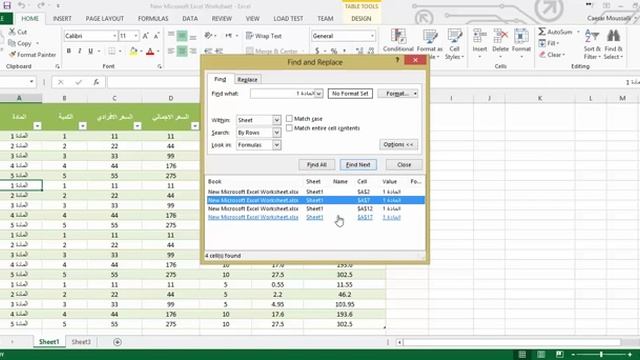Increase font size with larger A icon

coord(146,36)
